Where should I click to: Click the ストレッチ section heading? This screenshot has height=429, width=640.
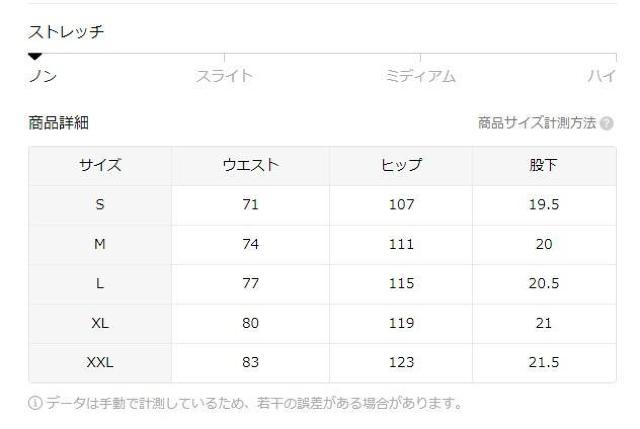coord(65,32)
